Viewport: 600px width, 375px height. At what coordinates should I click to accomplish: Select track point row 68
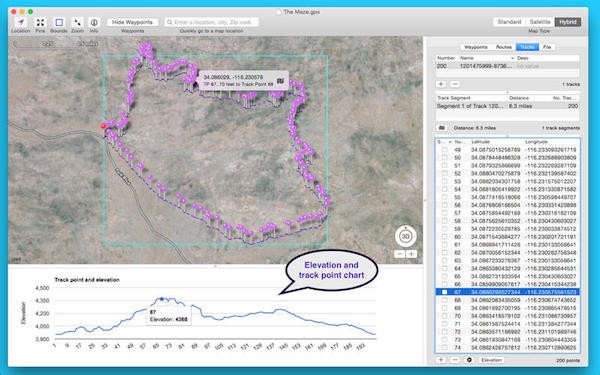507,300
